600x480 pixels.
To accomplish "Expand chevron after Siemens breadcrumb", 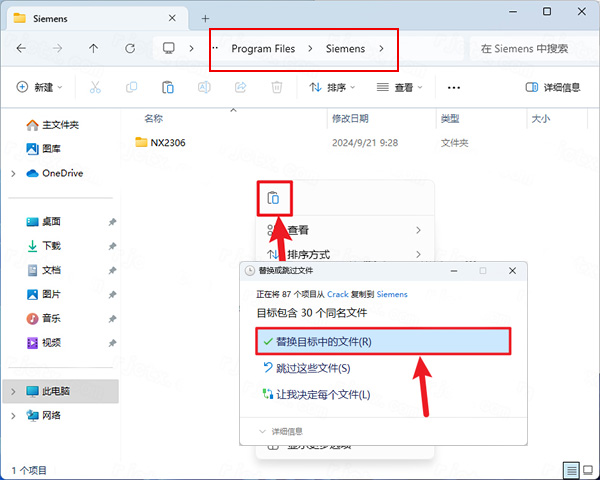I will tap(382, 49).
